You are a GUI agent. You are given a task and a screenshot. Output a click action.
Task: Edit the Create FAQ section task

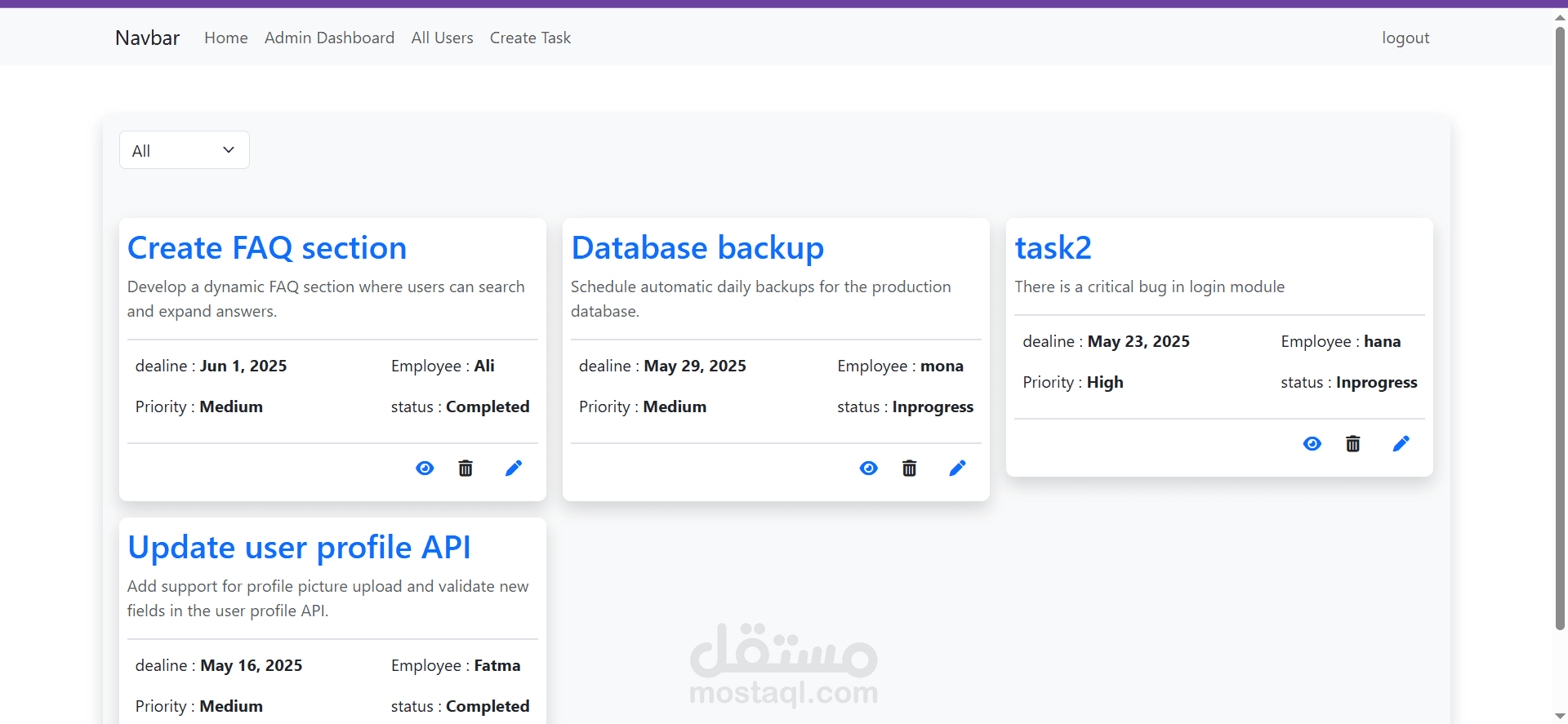click(x=514, y=468)
